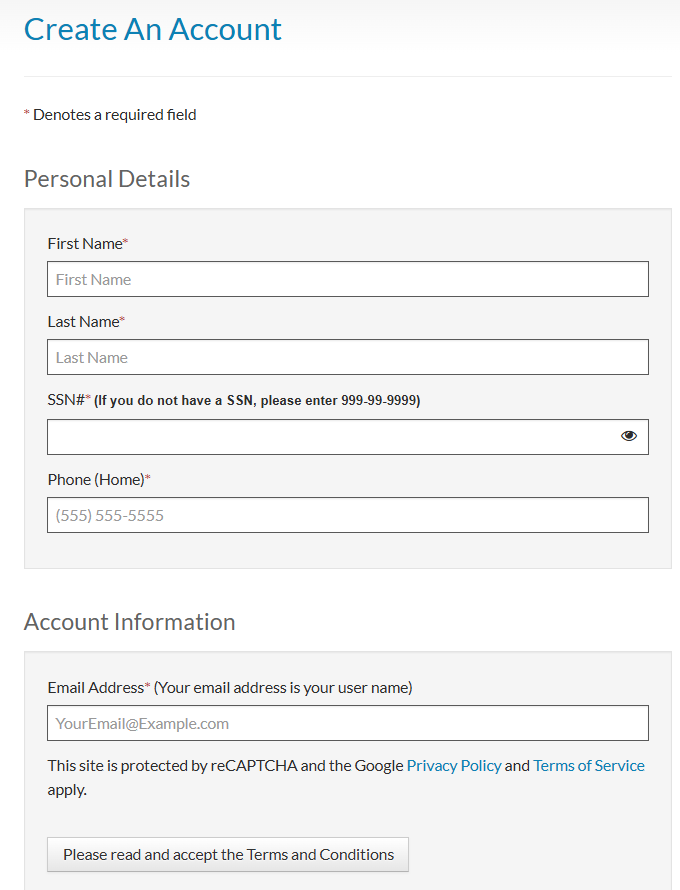The image size is (680, 890).
Task: Open the Google Privacy Policy link
Action: [454, 766]
